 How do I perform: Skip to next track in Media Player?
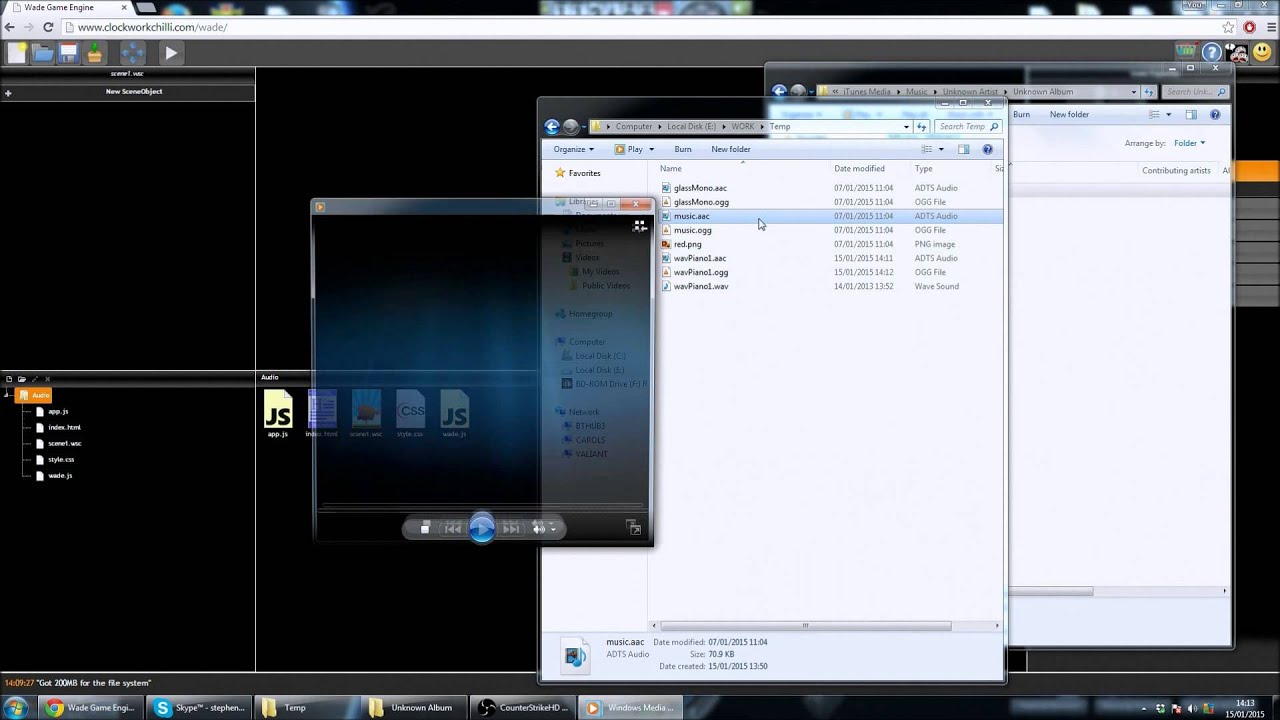point(511,528)
